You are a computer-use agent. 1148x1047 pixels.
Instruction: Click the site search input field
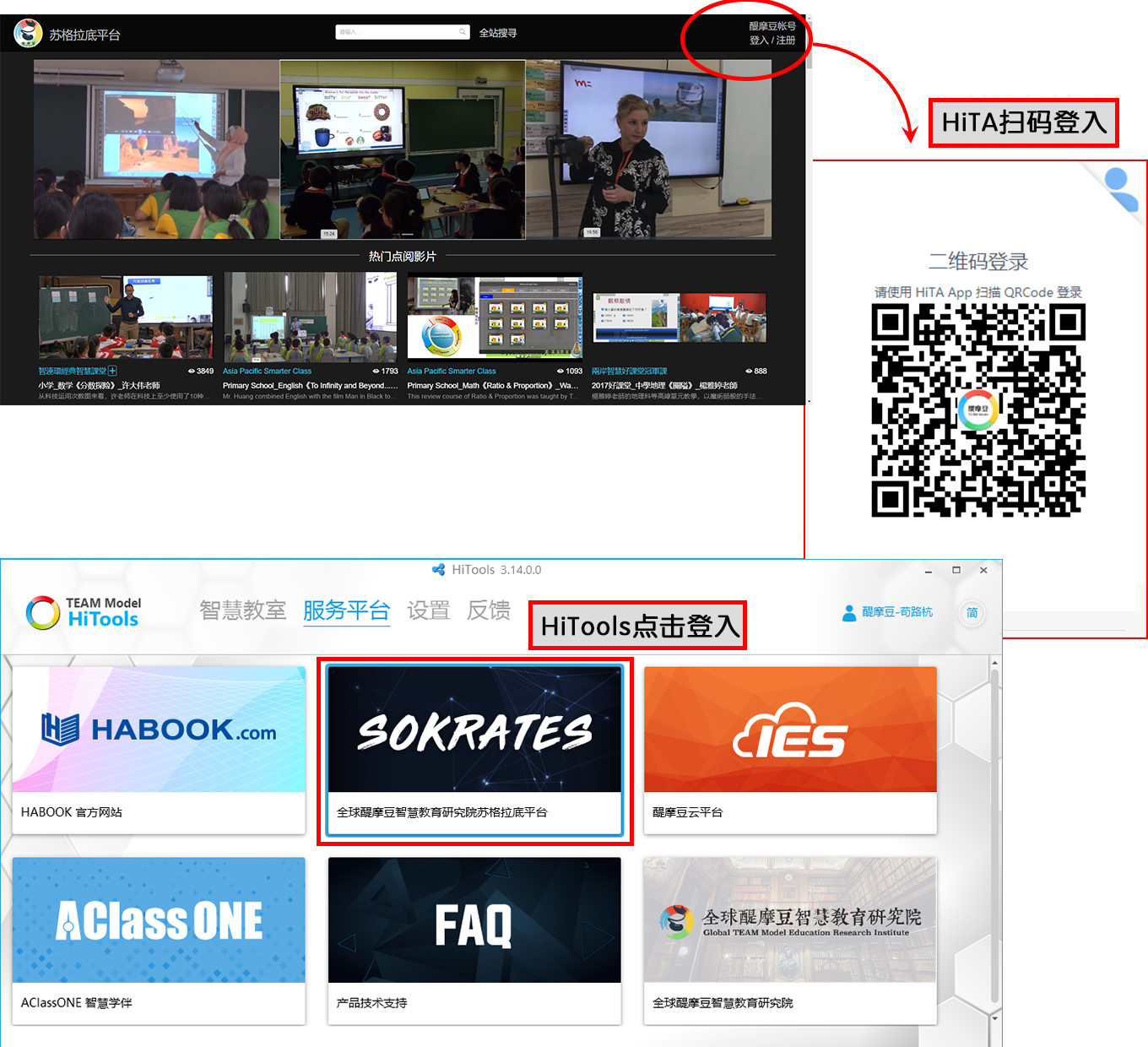pyautogui.click(x=397, y=32)
